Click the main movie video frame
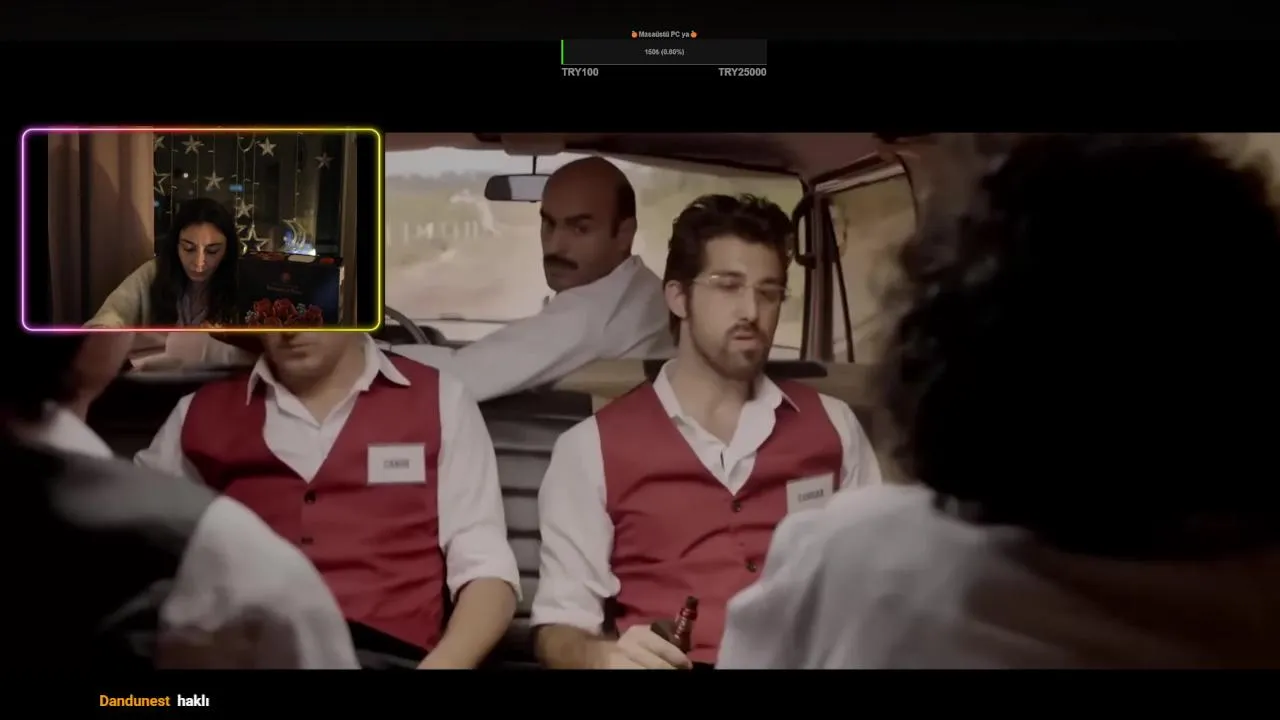The height and width of the screenshot is (720, 1280). 640,400
